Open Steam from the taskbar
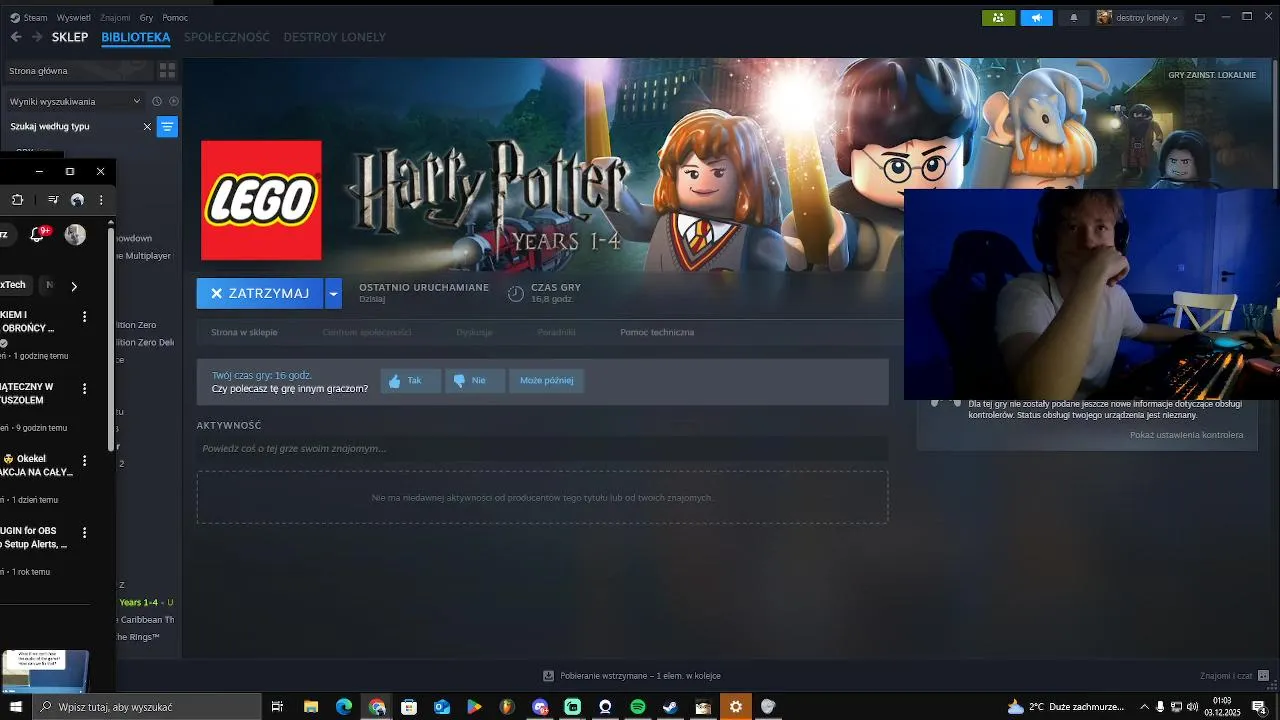The image size is (1280, 720). pyautogui.click(x=670, y=707)
